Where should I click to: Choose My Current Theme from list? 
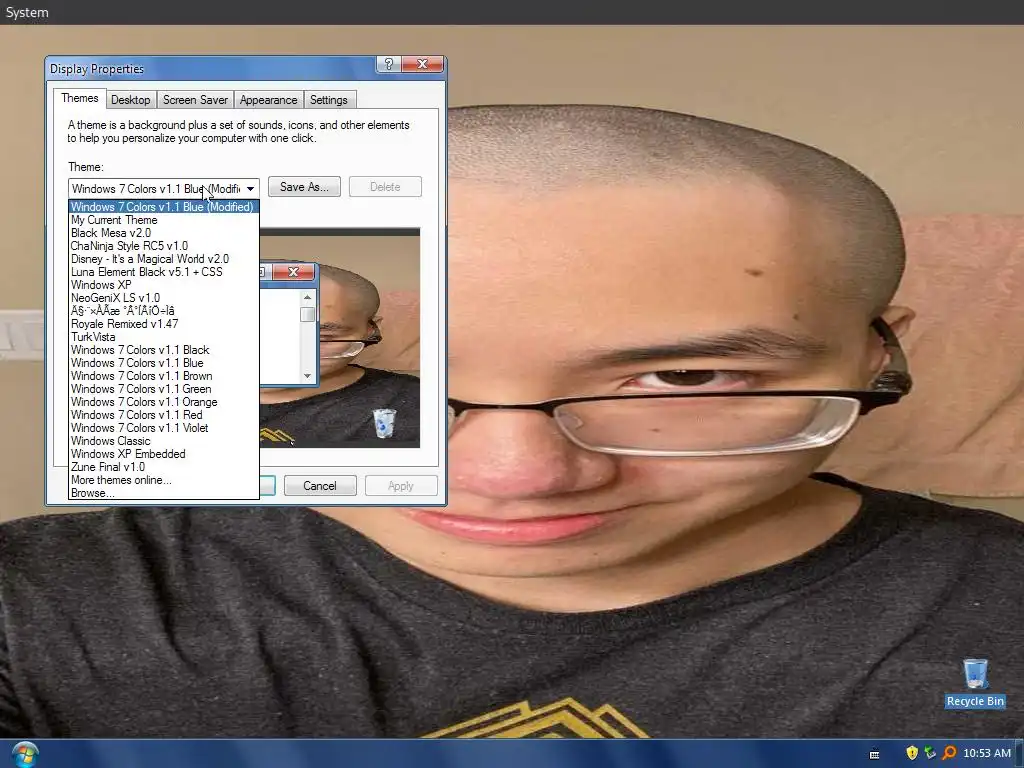pos(163,220)
